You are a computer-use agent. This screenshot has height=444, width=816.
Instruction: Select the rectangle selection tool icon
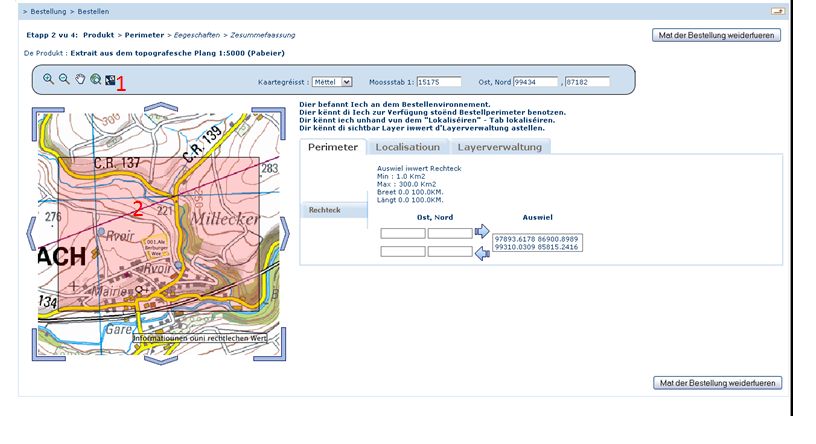point(110,80)
